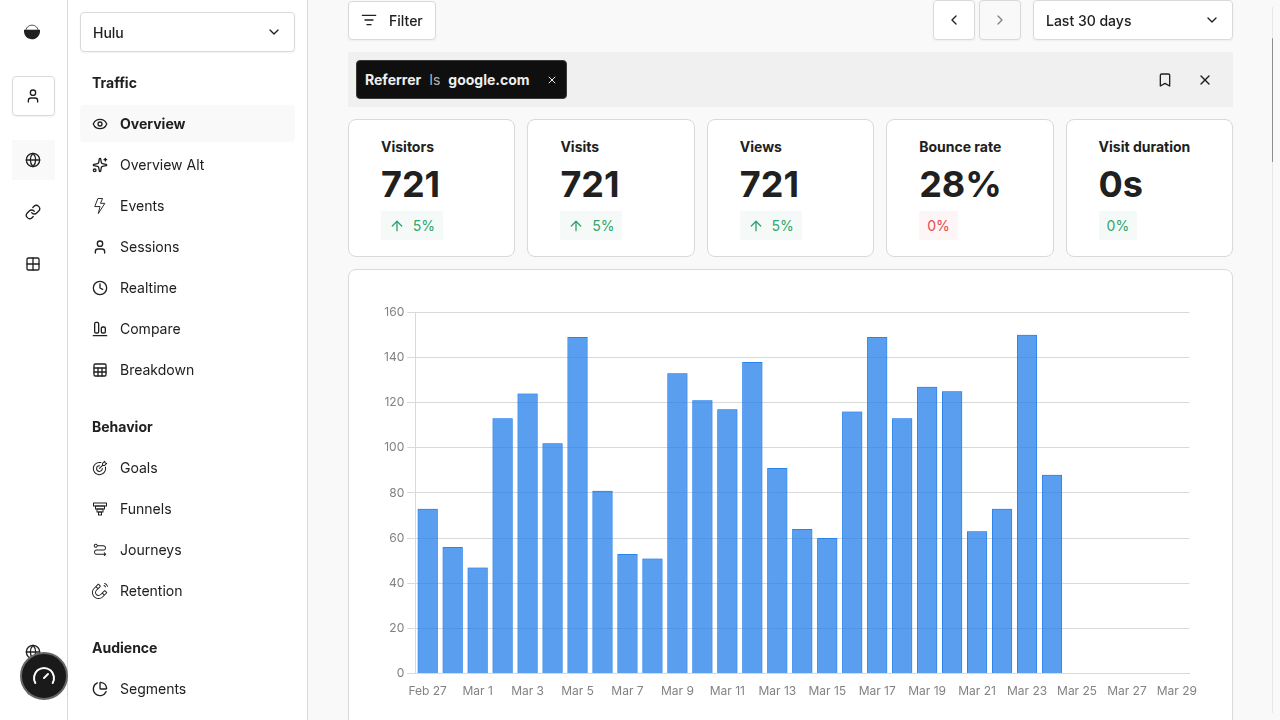The width and height of the screenshot is (1280, 720).
Task: Open the Hulu website selector dropdown
Action: (187, 32)
